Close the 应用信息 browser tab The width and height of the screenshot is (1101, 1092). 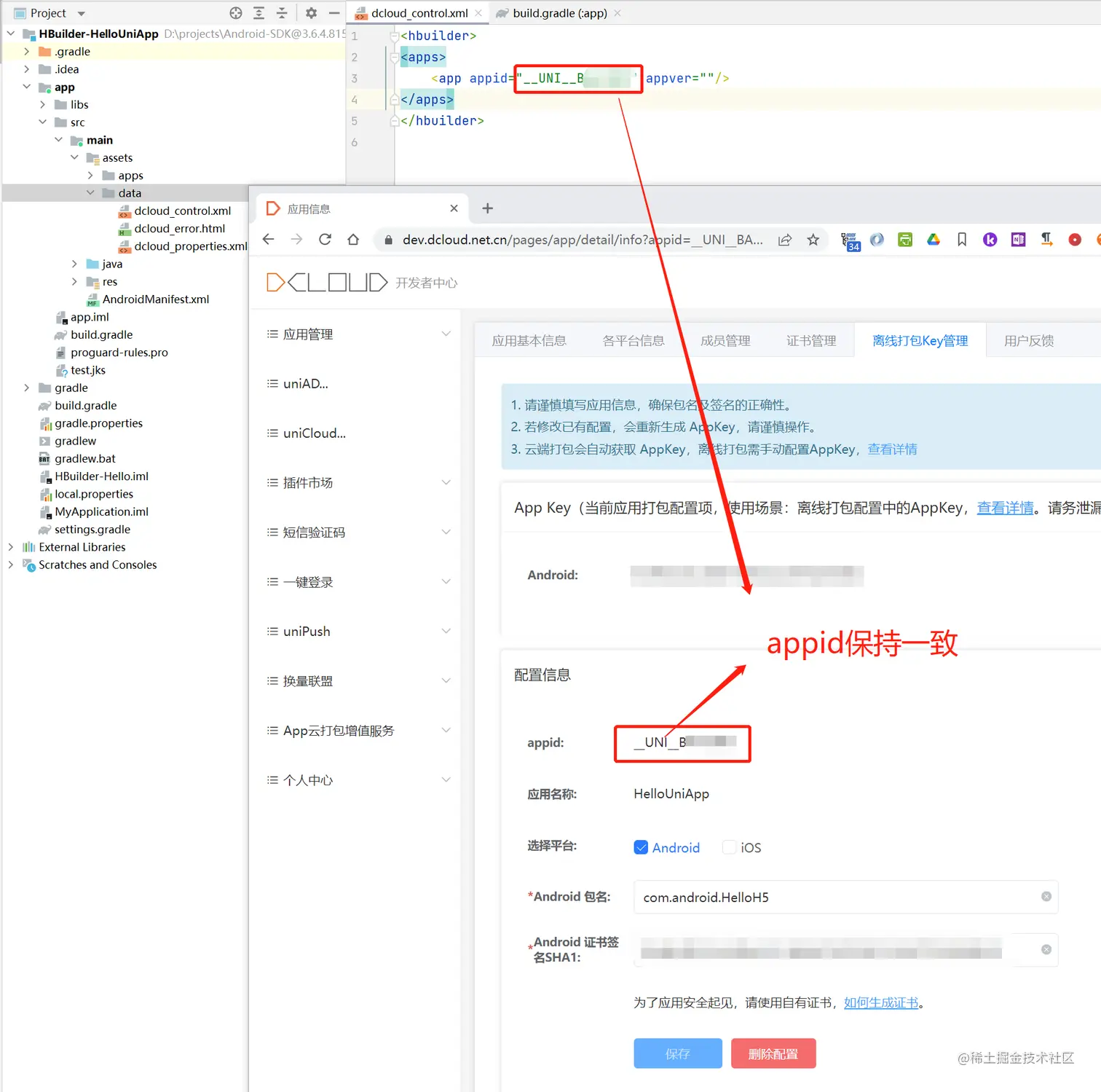click(x=454, y=208)
